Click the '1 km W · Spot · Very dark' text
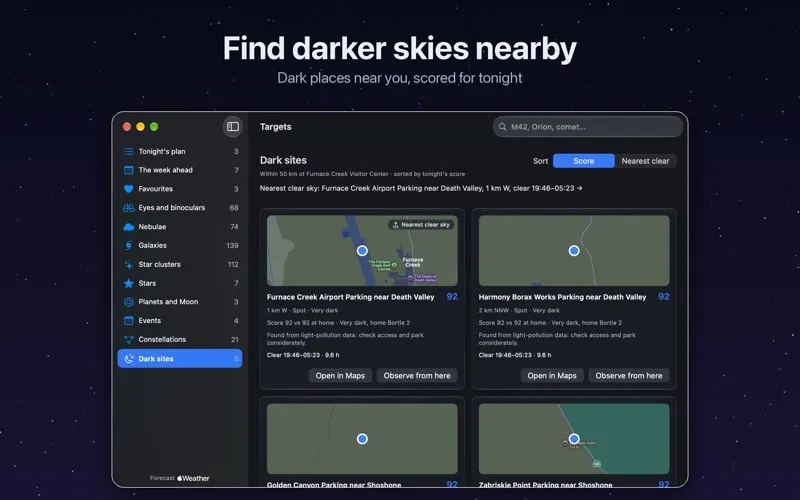 point(303,310)
